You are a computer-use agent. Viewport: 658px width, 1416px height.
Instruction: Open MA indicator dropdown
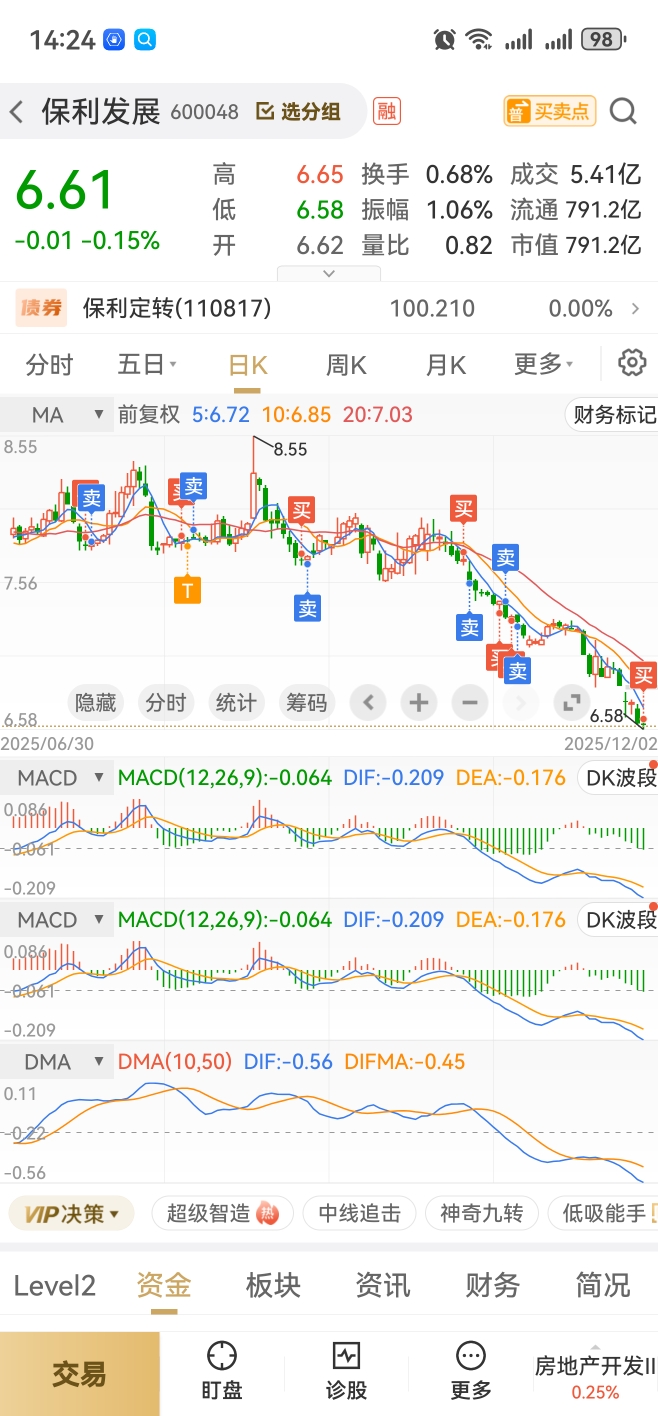click(56, 414)
